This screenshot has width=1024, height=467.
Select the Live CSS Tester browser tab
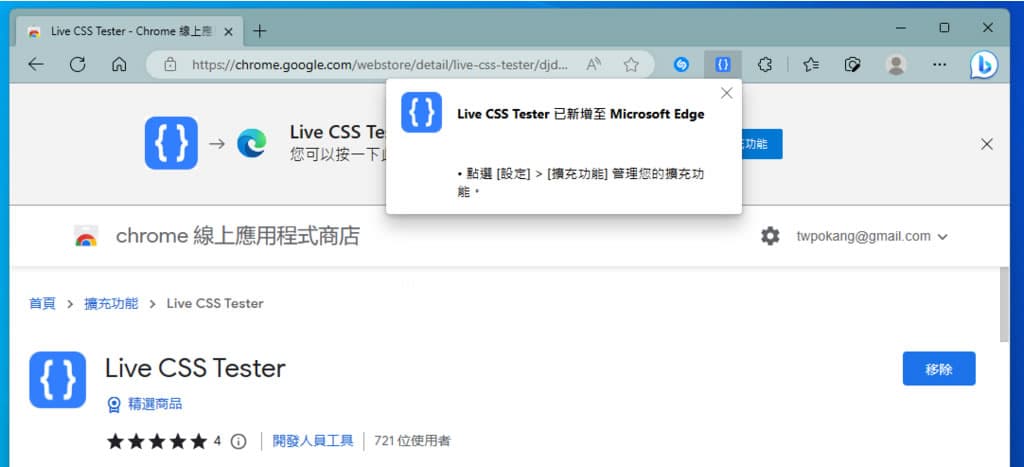click(x=129, y=31)
